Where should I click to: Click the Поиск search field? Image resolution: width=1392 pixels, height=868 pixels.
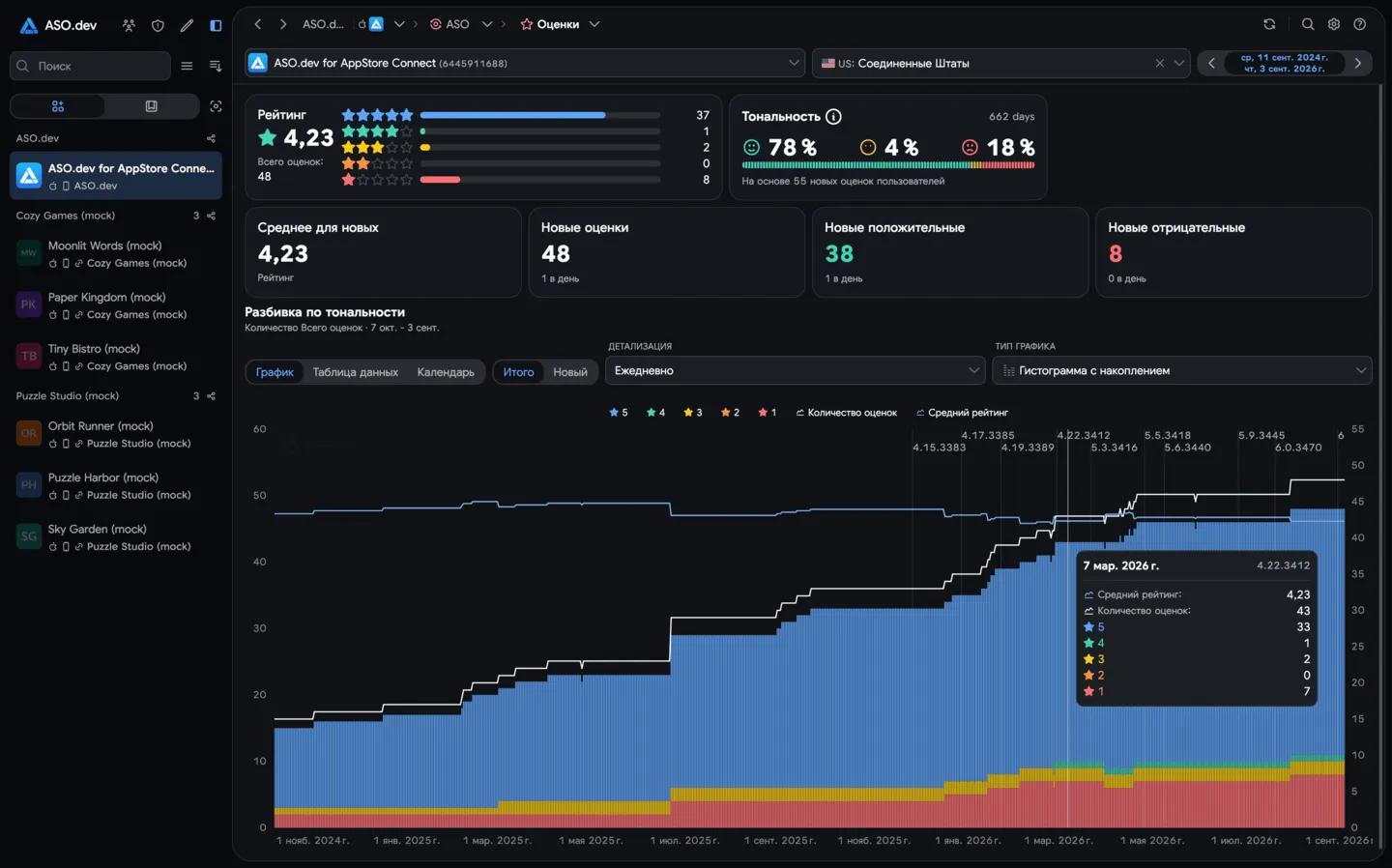coord(90,66)
